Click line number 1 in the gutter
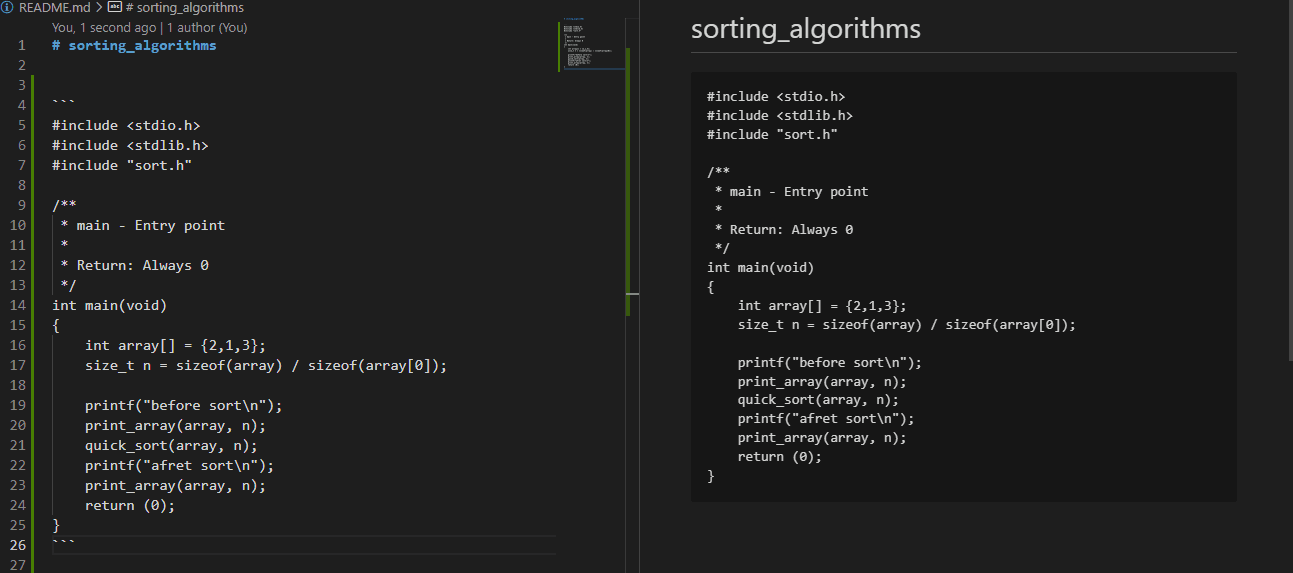 pos(21,45)
